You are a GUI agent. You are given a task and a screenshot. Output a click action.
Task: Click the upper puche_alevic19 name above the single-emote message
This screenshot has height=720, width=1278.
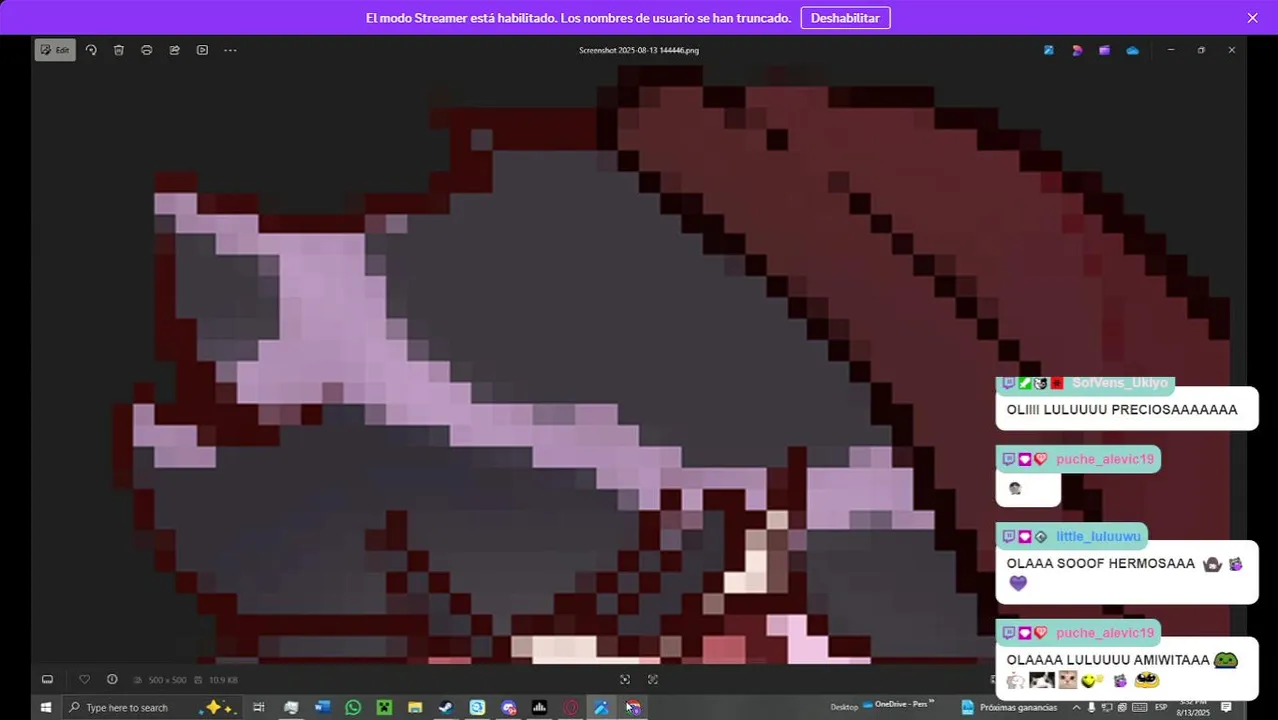[x=1105, y=460]
